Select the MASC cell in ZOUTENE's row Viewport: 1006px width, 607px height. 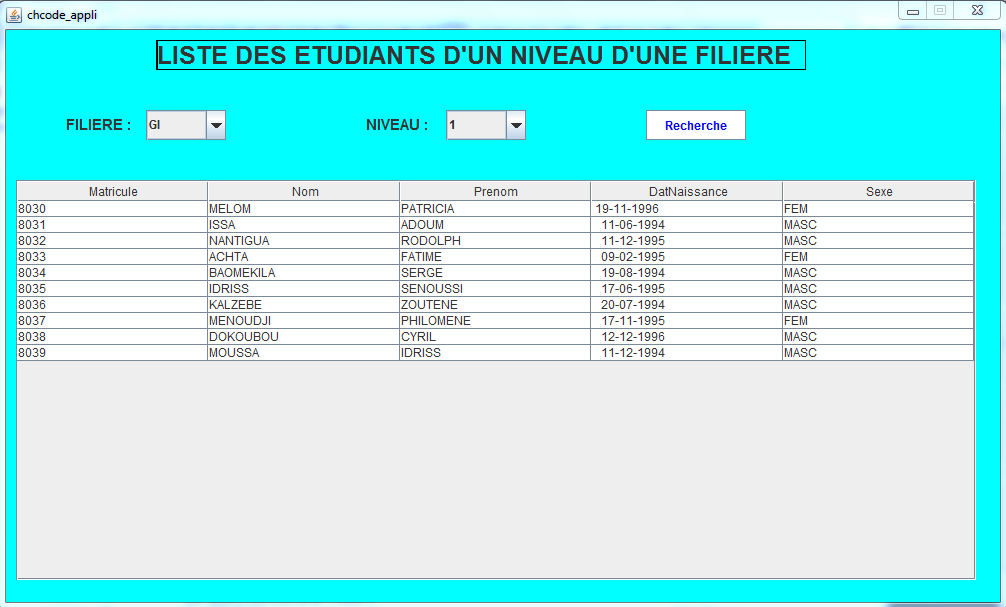click(878, 305)
